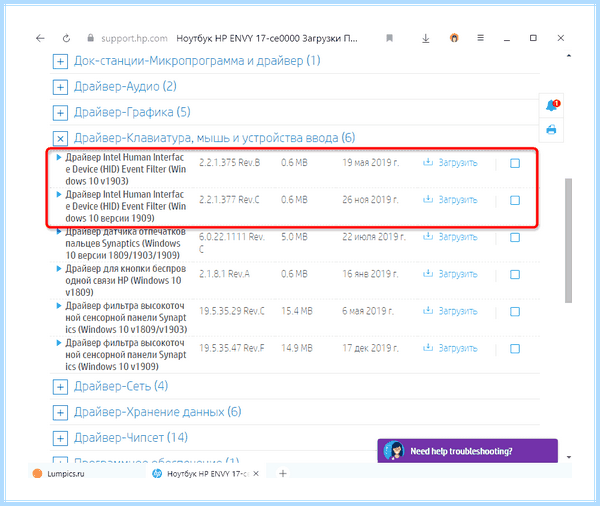Click Загрузить for the 17 дек 2019 driver
This screenshot has width=600, height=506.
click(458, 348)
